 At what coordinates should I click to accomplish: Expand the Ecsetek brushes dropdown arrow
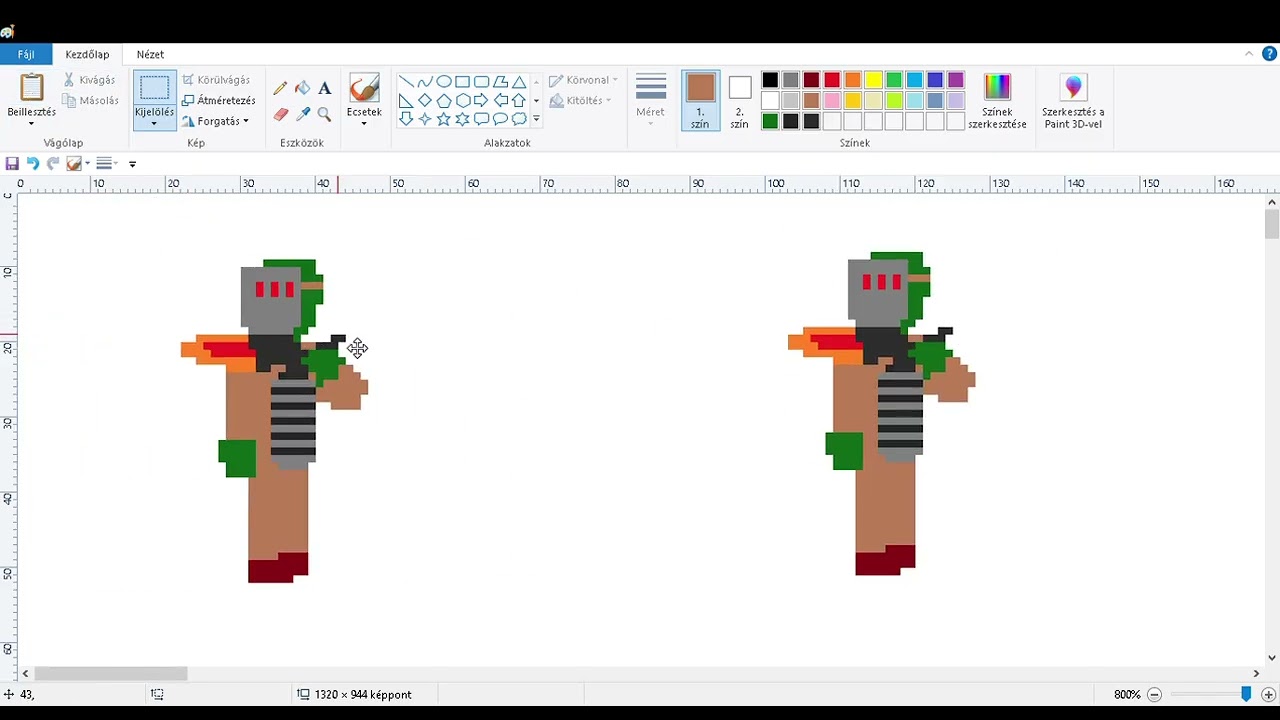click(x=364, y=124)
